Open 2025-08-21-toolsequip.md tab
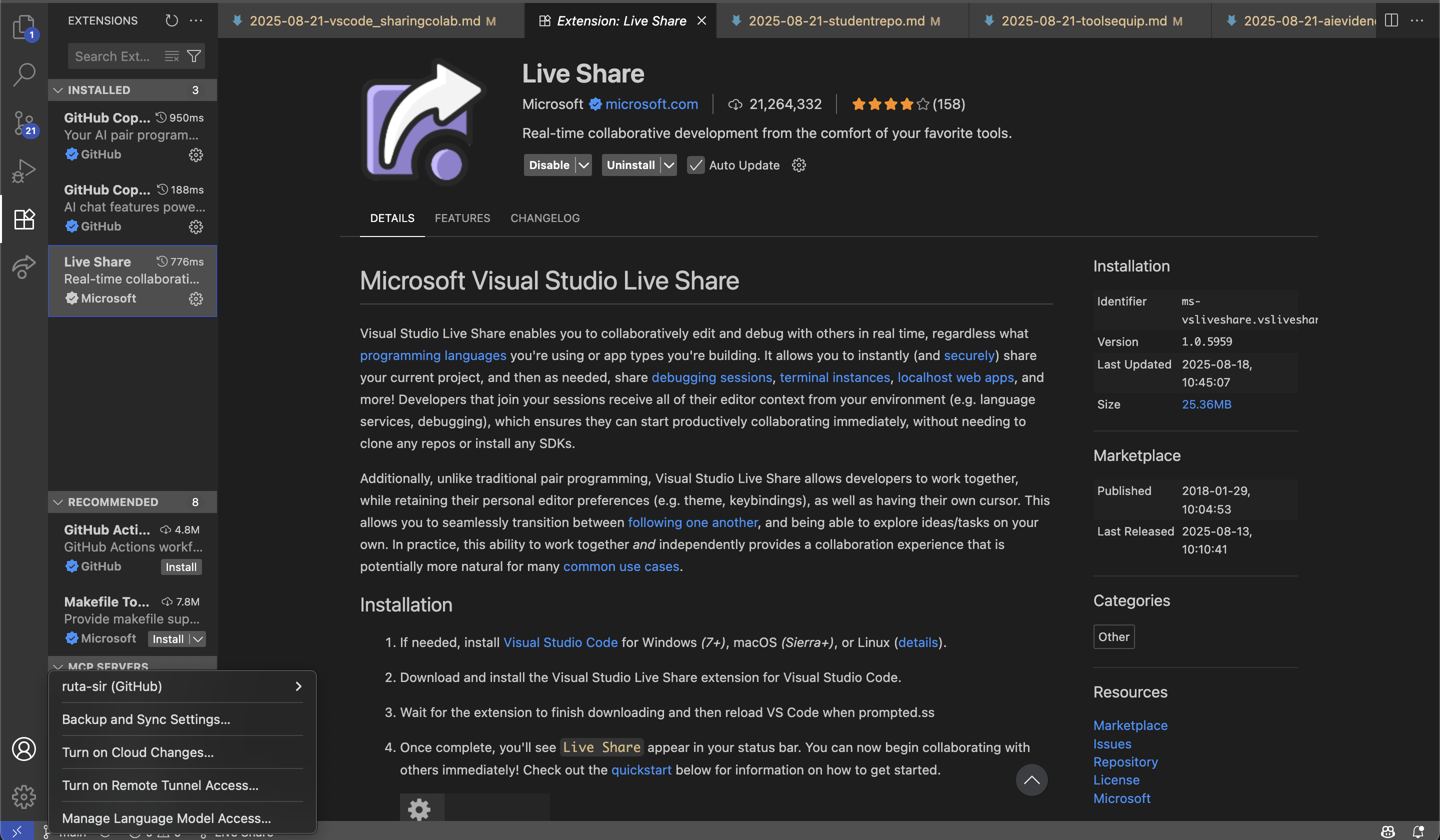The width and height of the screenshot is (1440, 840). (x=1089, y=20)
